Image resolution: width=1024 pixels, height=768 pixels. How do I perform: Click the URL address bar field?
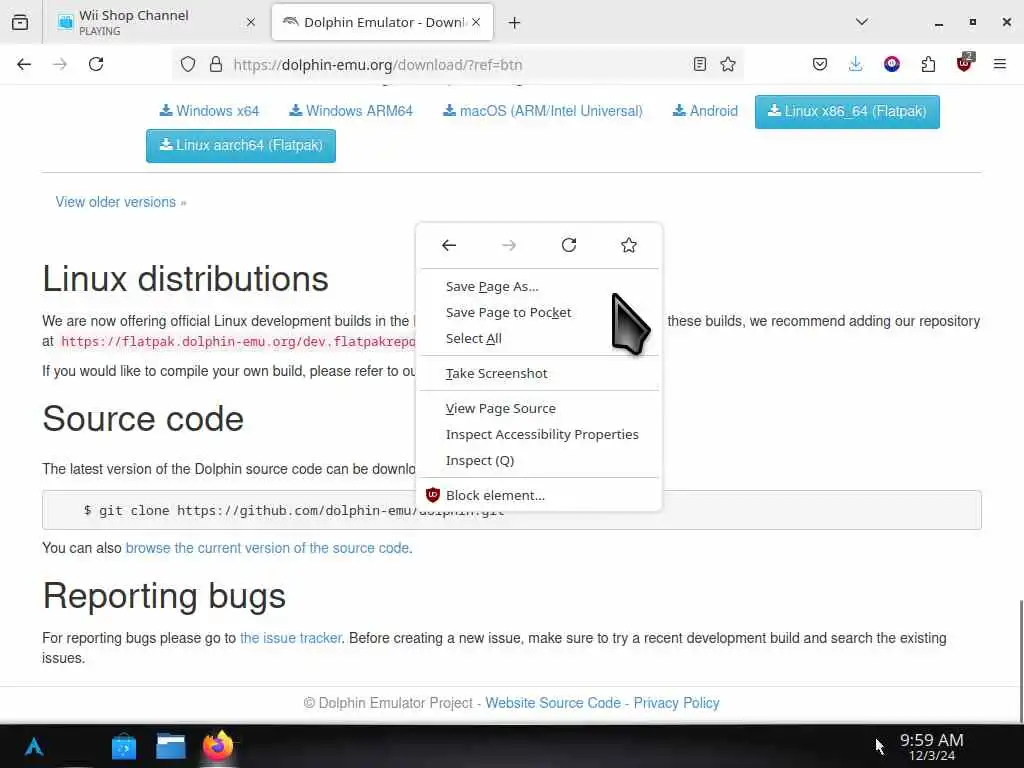[x=457, y=65]
